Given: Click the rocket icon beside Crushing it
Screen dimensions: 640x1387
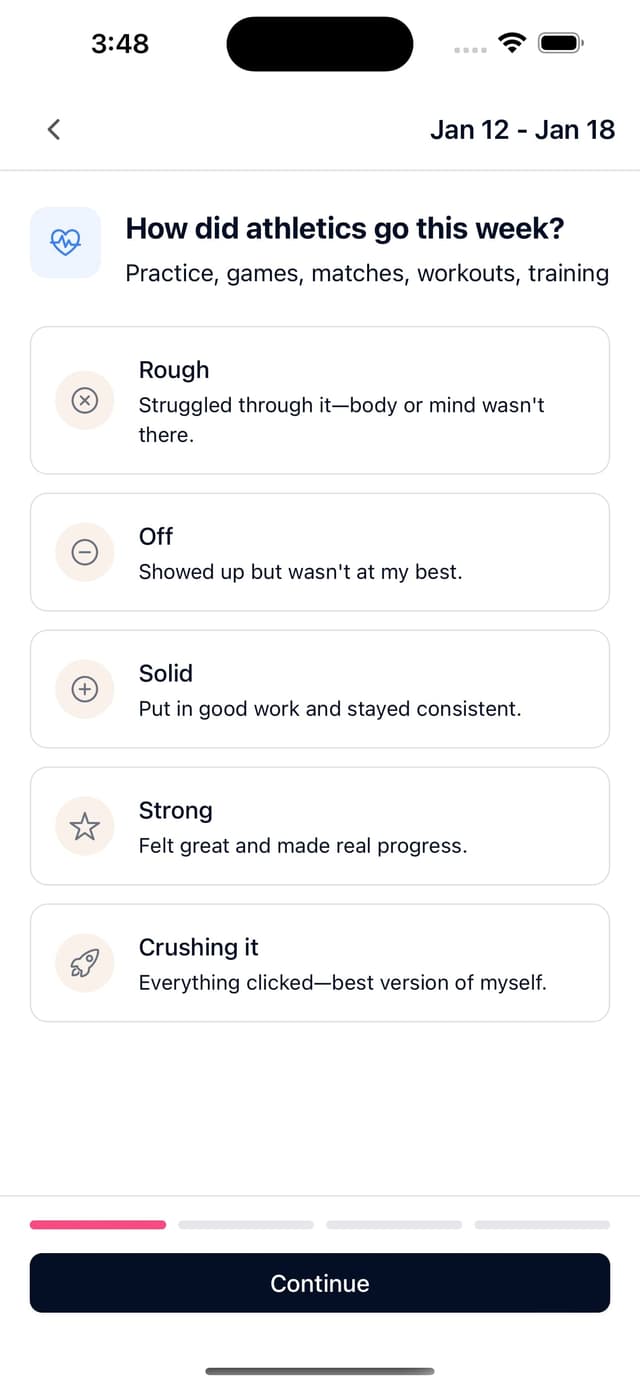Looking at the screenshot, I should (85, 962).
